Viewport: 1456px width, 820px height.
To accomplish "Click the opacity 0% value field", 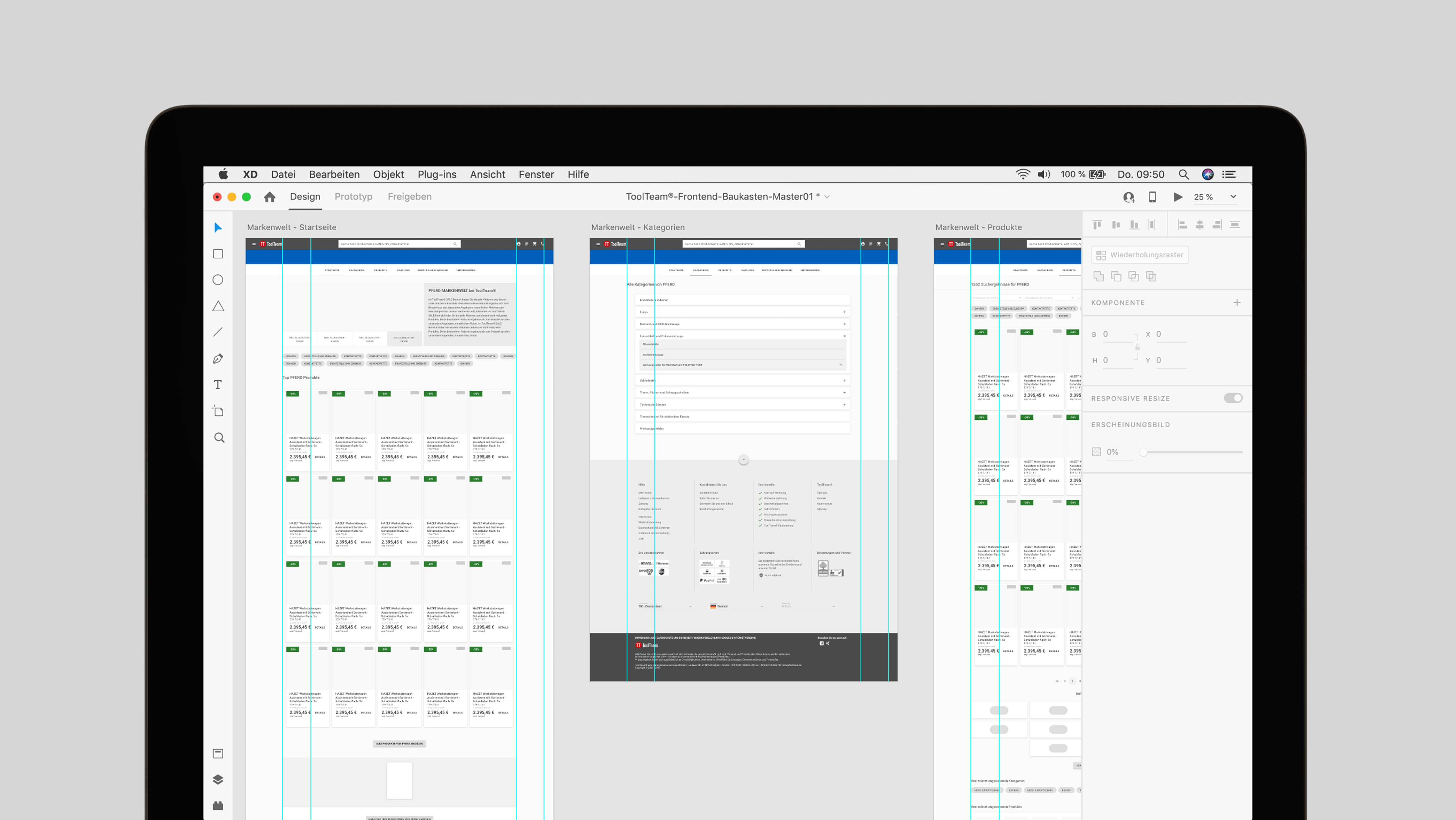I will tap(1119, 452).
